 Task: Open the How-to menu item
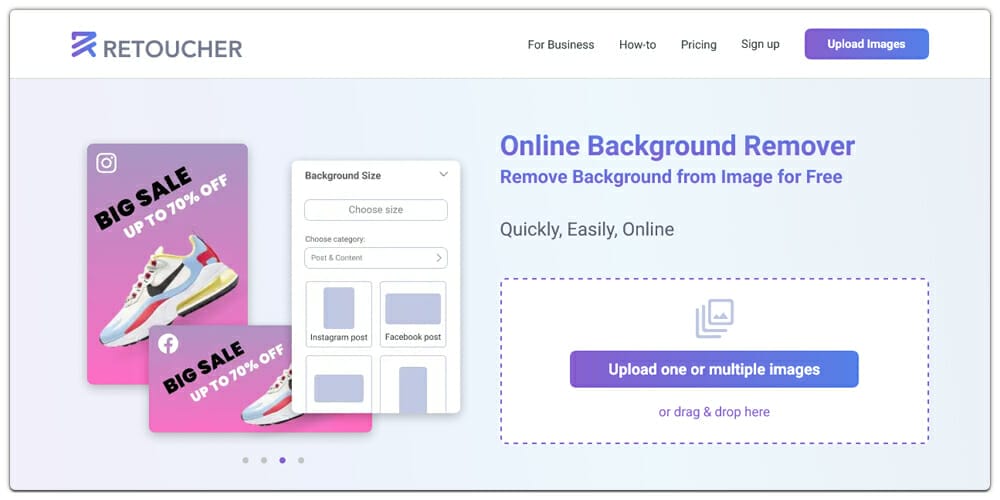point(637,45)
